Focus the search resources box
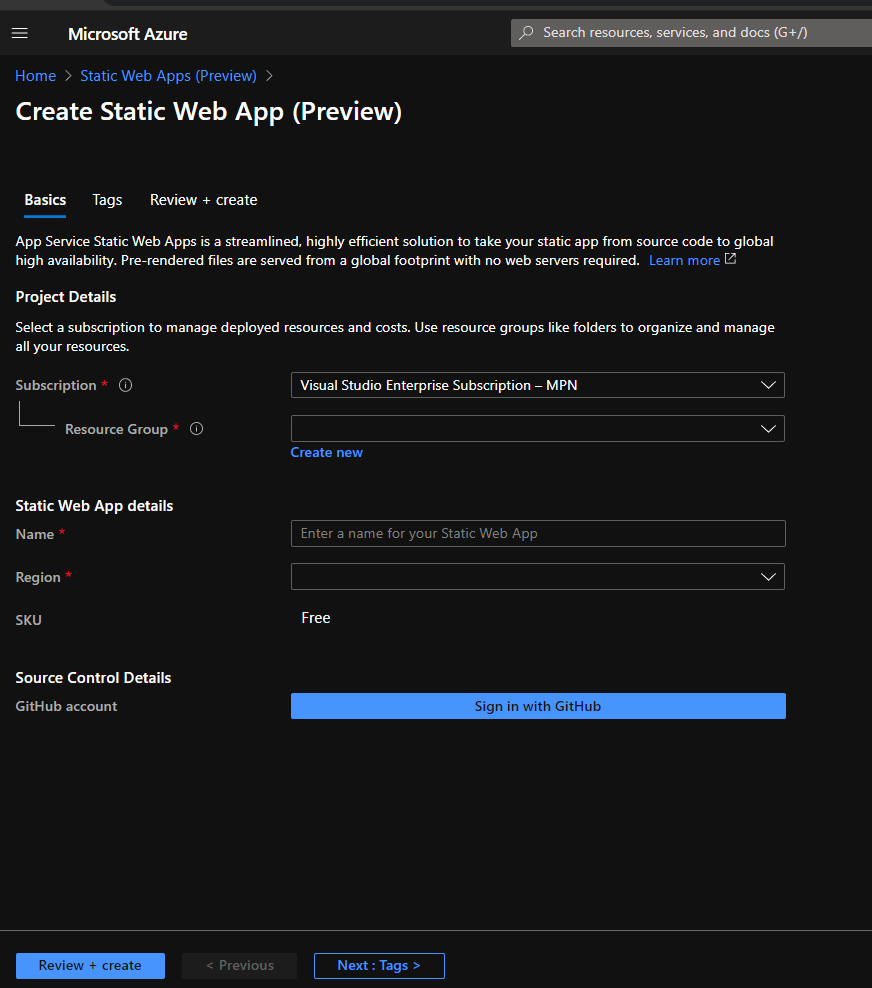Viewport: 872px width, 988px height. (x=691, y=33)
